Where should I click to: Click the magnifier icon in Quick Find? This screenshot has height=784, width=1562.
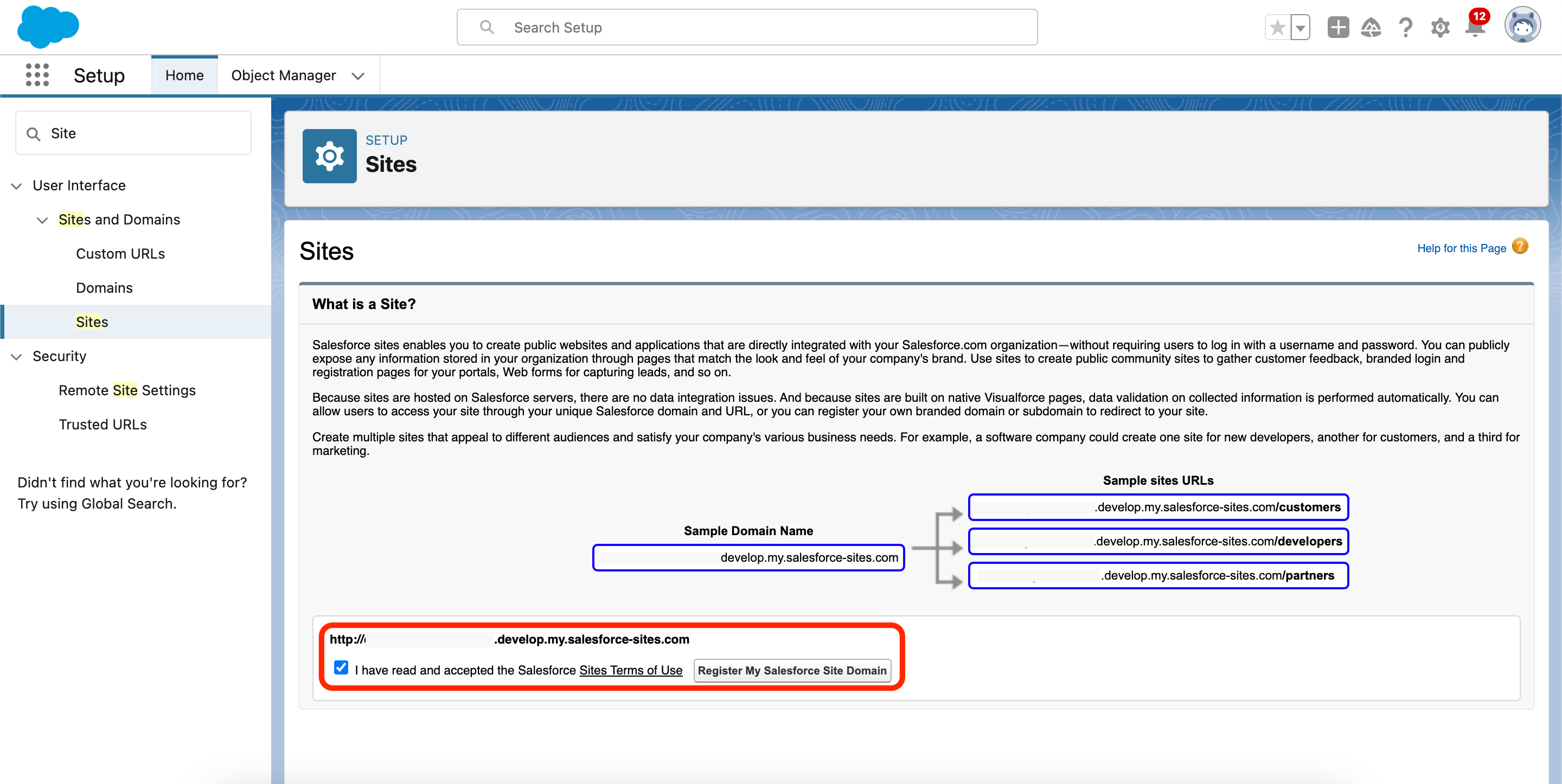[34, 134]
